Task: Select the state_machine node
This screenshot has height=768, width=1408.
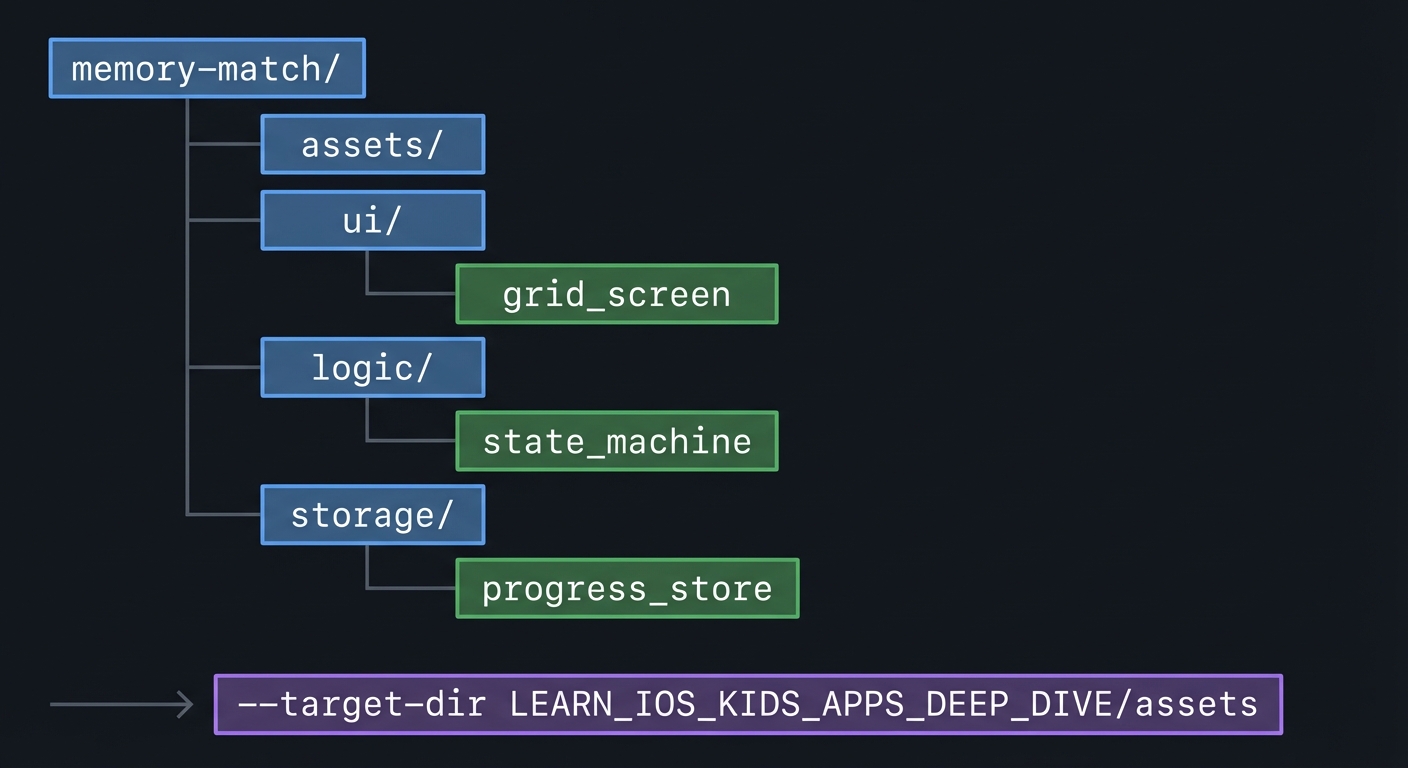Action: pos(616,441)
